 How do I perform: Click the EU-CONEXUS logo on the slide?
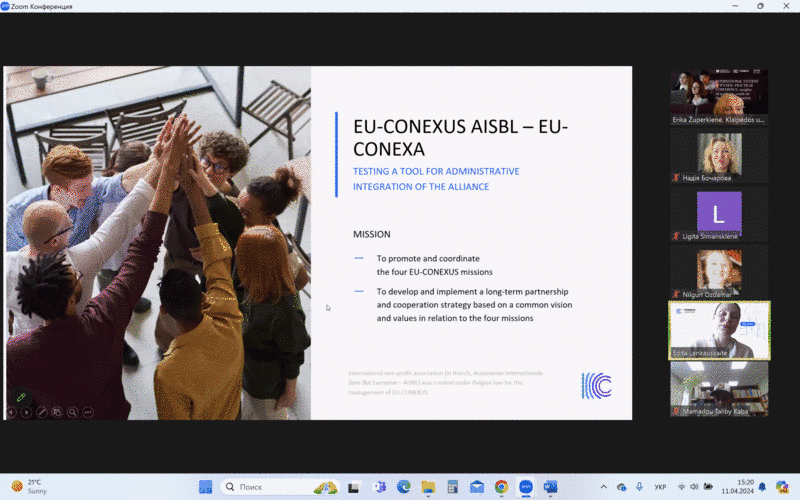pos(596,386)
